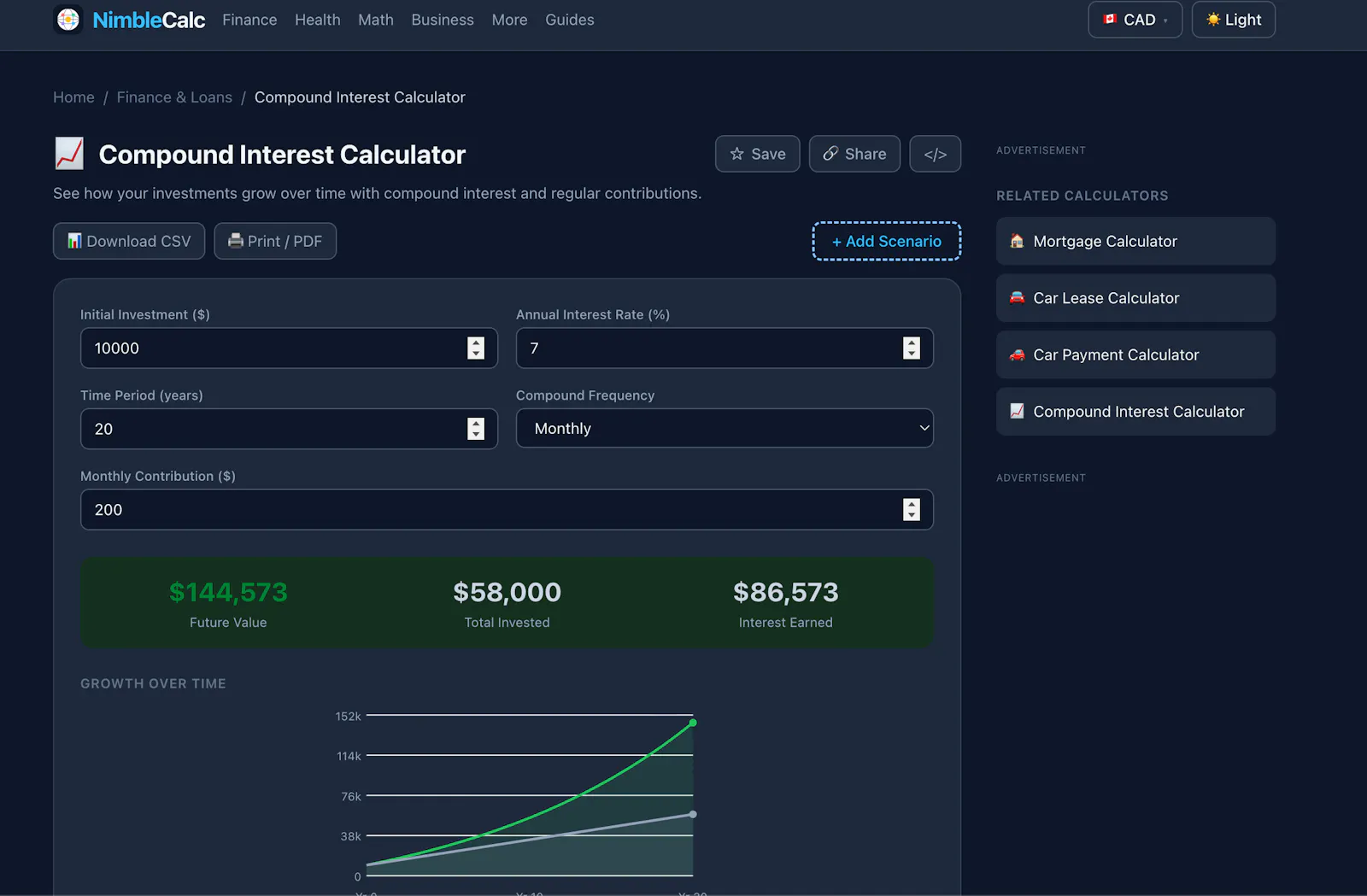Open the Compound Frequency dropdown
Viewport: 1367px width, 896px height.
pyautogui.click(x=725, y=428)
